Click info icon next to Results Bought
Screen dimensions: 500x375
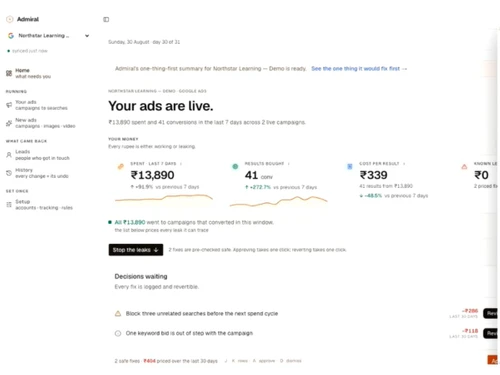[x=289, y=164]
